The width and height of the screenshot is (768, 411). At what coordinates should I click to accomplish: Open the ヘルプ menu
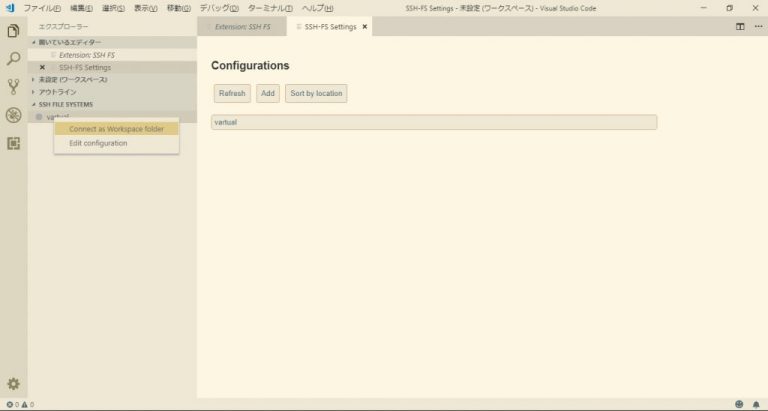point(317,8)
